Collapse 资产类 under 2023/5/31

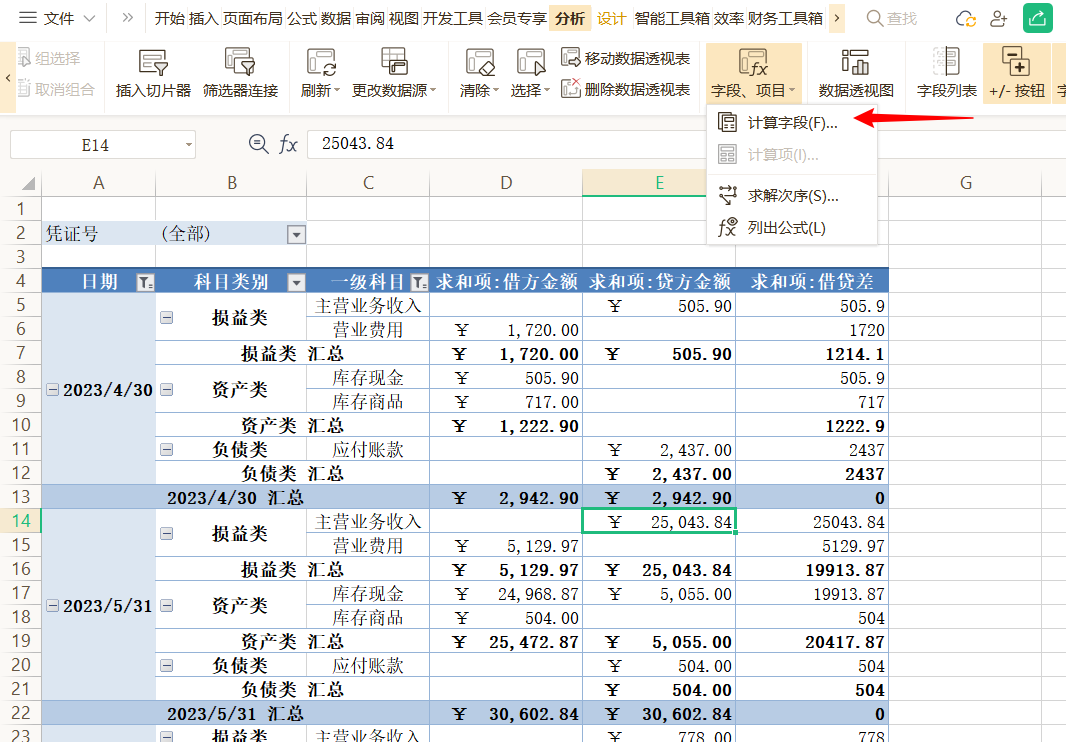pyautogui.click(x=167, y=605)
